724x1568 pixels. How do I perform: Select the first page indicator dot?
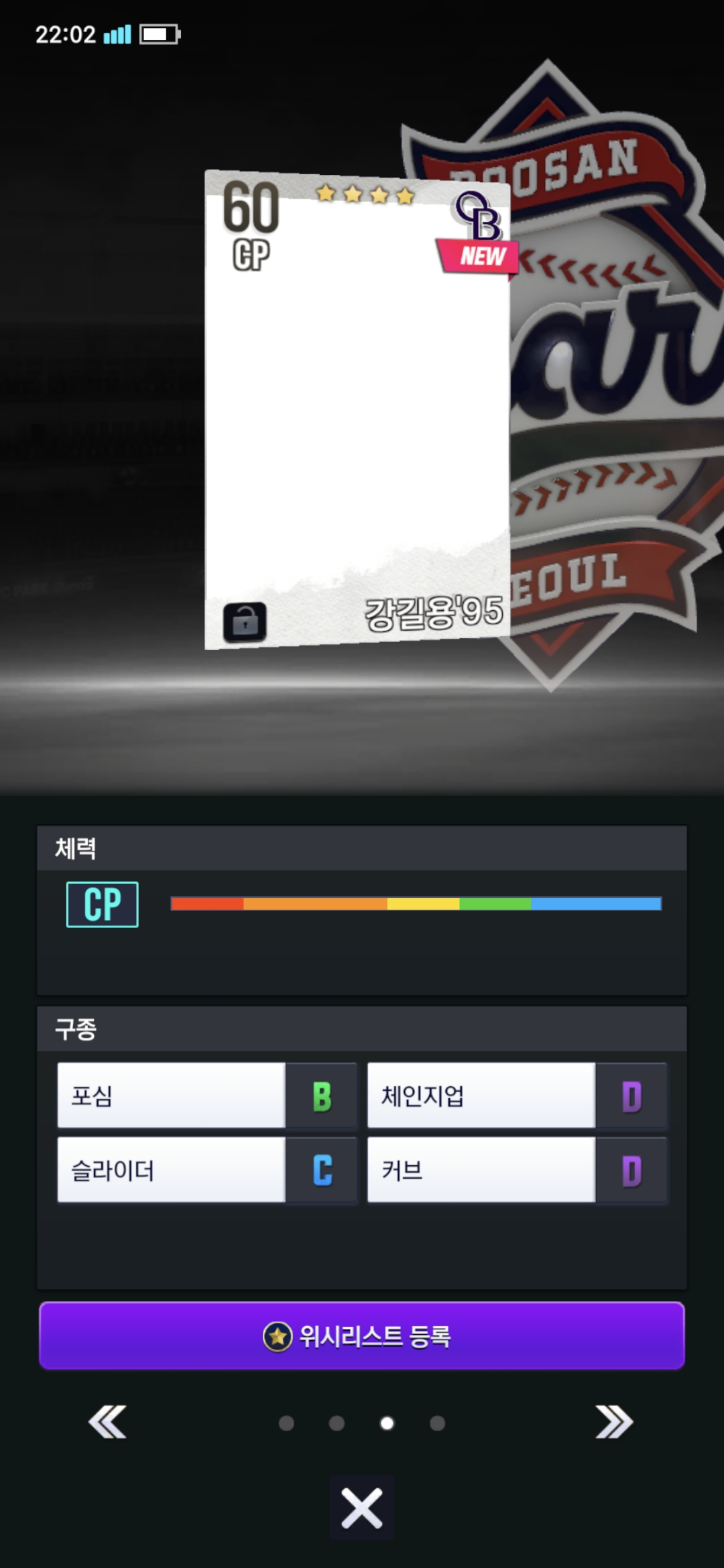point(286,1423)
